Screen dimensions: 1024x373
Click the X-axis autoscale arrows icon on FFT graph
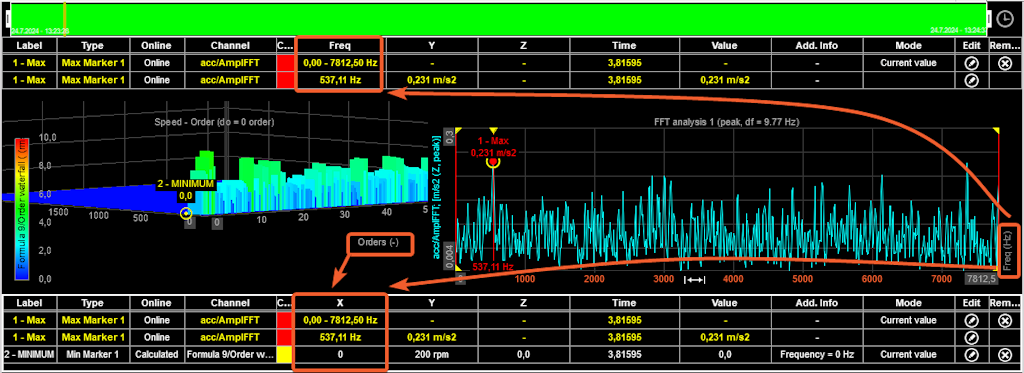[694, 280]
